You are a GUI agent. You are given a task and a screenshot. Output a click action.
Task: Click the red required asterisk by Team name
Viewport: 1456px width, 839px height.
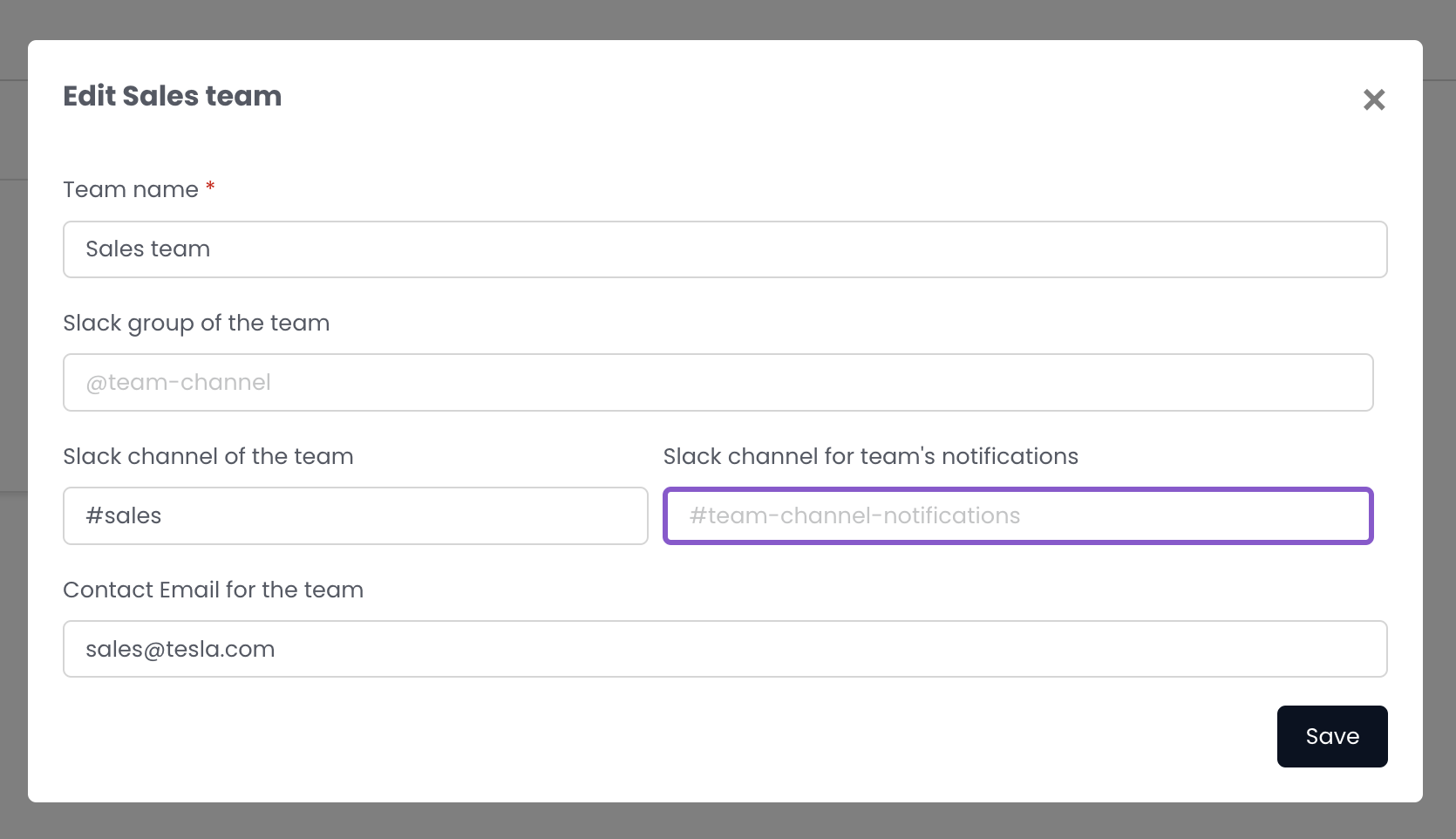[210, 187]
